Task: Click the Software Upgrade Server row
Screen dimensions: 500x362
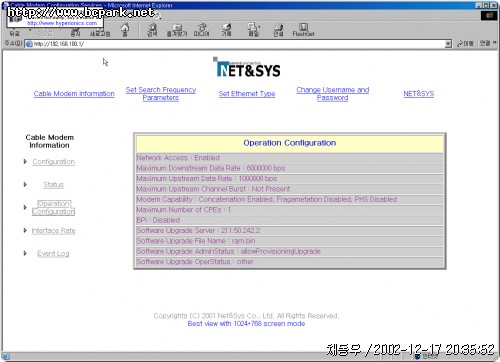Action: point(290,231)
